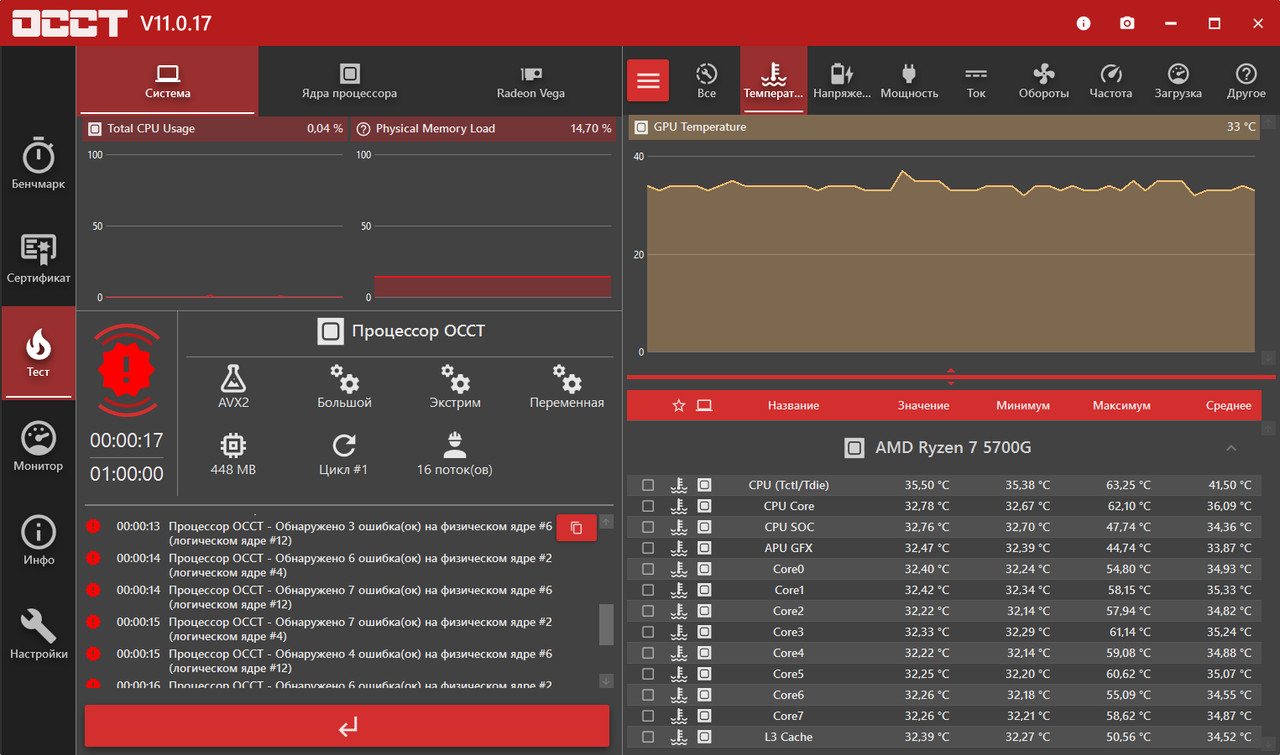
Task: Select the Ток sensor tab
Action: click(977, 81)
